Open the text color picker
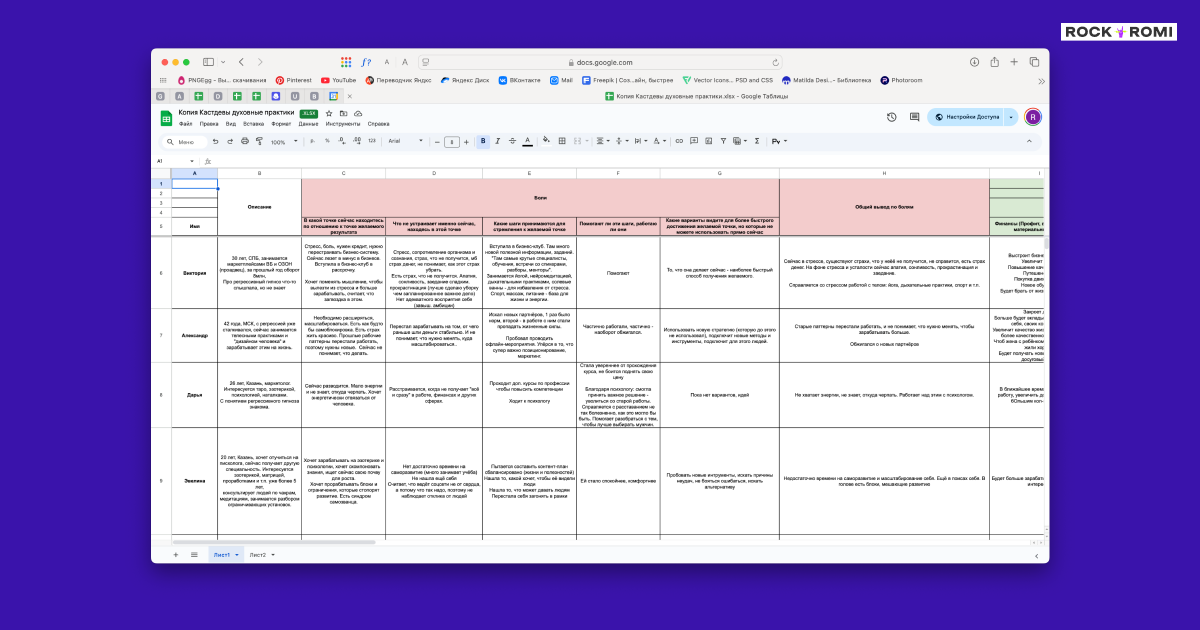The image size is (1200, 630). click(x=527, y=141)
